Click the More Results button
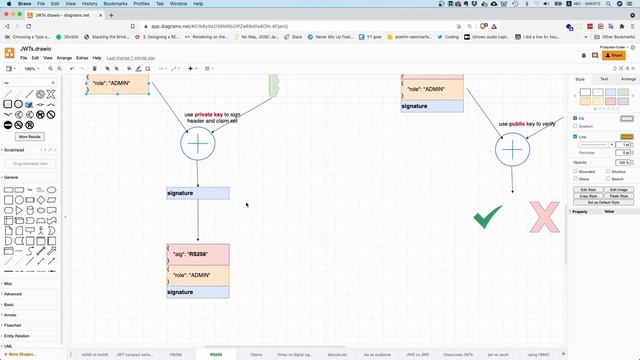 click(29, 137)
